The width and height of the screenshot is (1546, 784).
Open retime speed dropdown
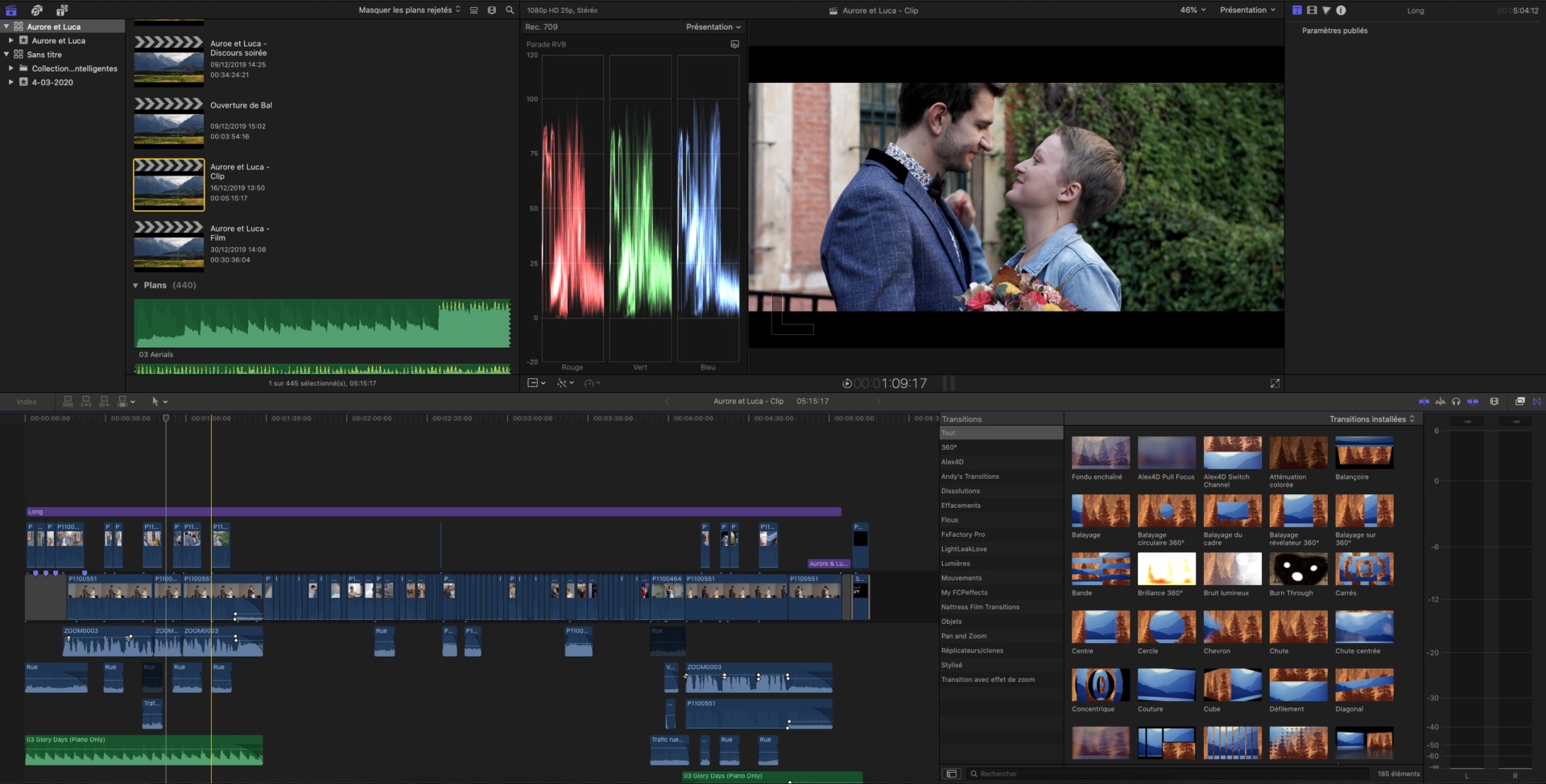(x=593, y=383)
